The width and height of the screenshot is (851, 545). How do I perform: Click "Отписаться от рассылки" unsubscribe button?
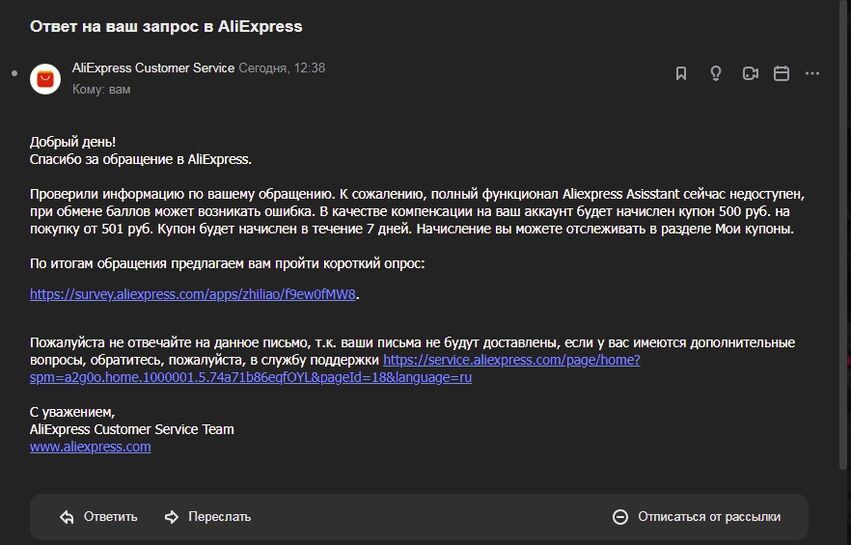[708, 517]
